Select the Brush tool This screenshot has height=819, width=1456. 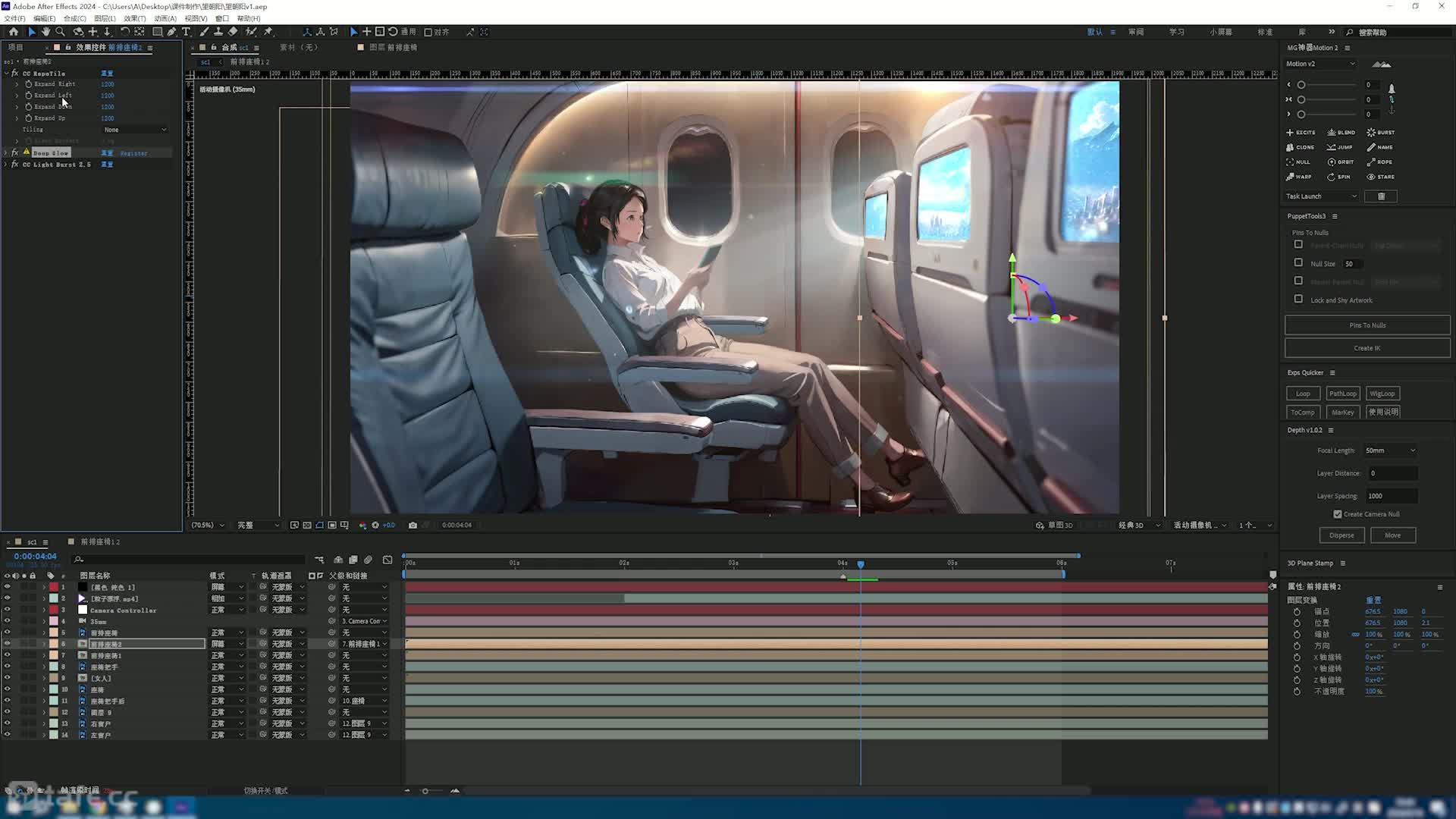click(204, 32)
